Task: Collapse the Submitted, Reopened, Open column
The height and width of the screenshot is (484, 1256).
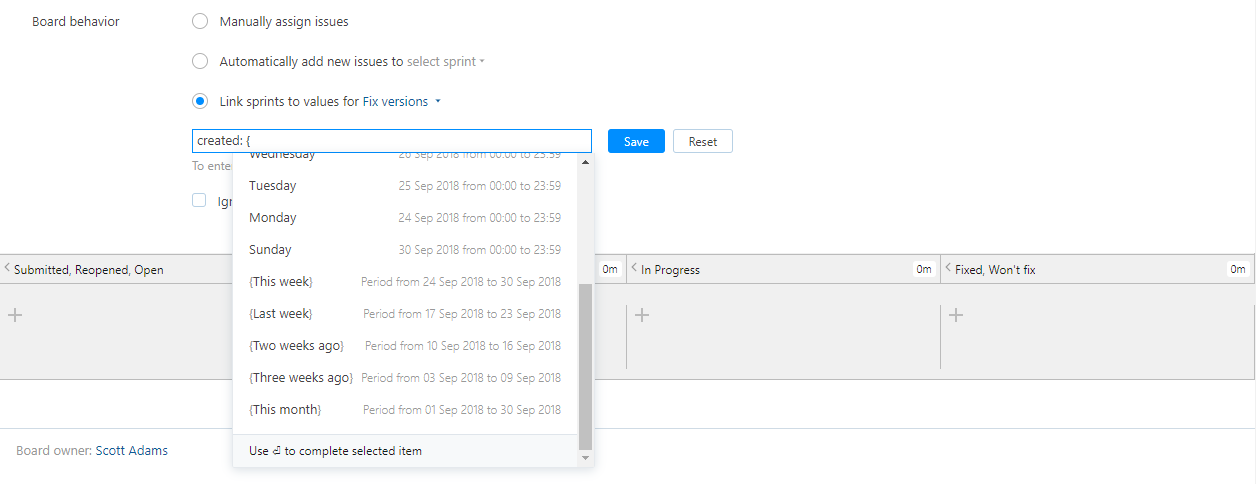Action: (7, 268)
